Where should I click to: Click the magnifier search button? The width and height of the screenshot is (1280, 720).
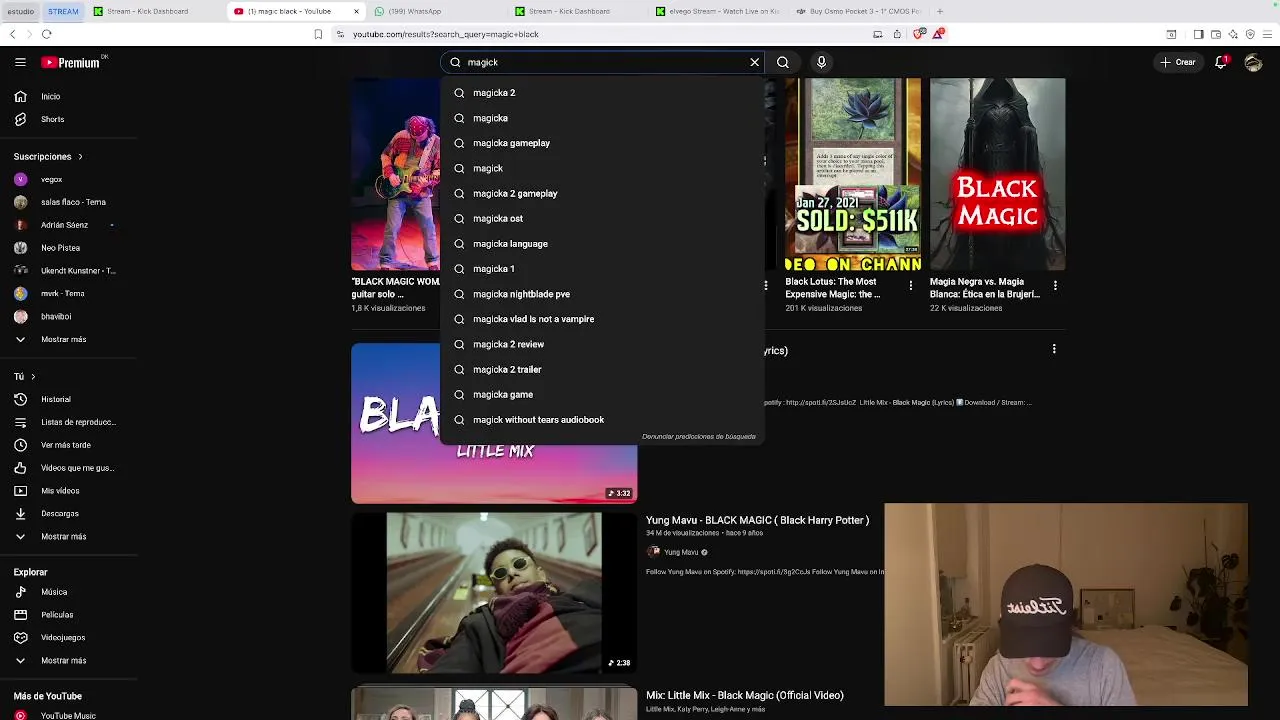click(x=783, y=62)
